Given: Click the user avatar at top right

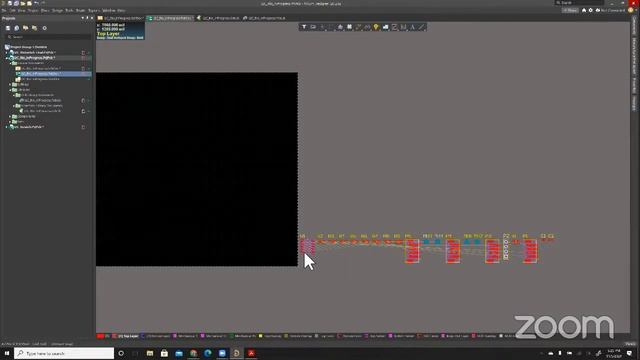Looking at the screenshot, I should point(631,10).
